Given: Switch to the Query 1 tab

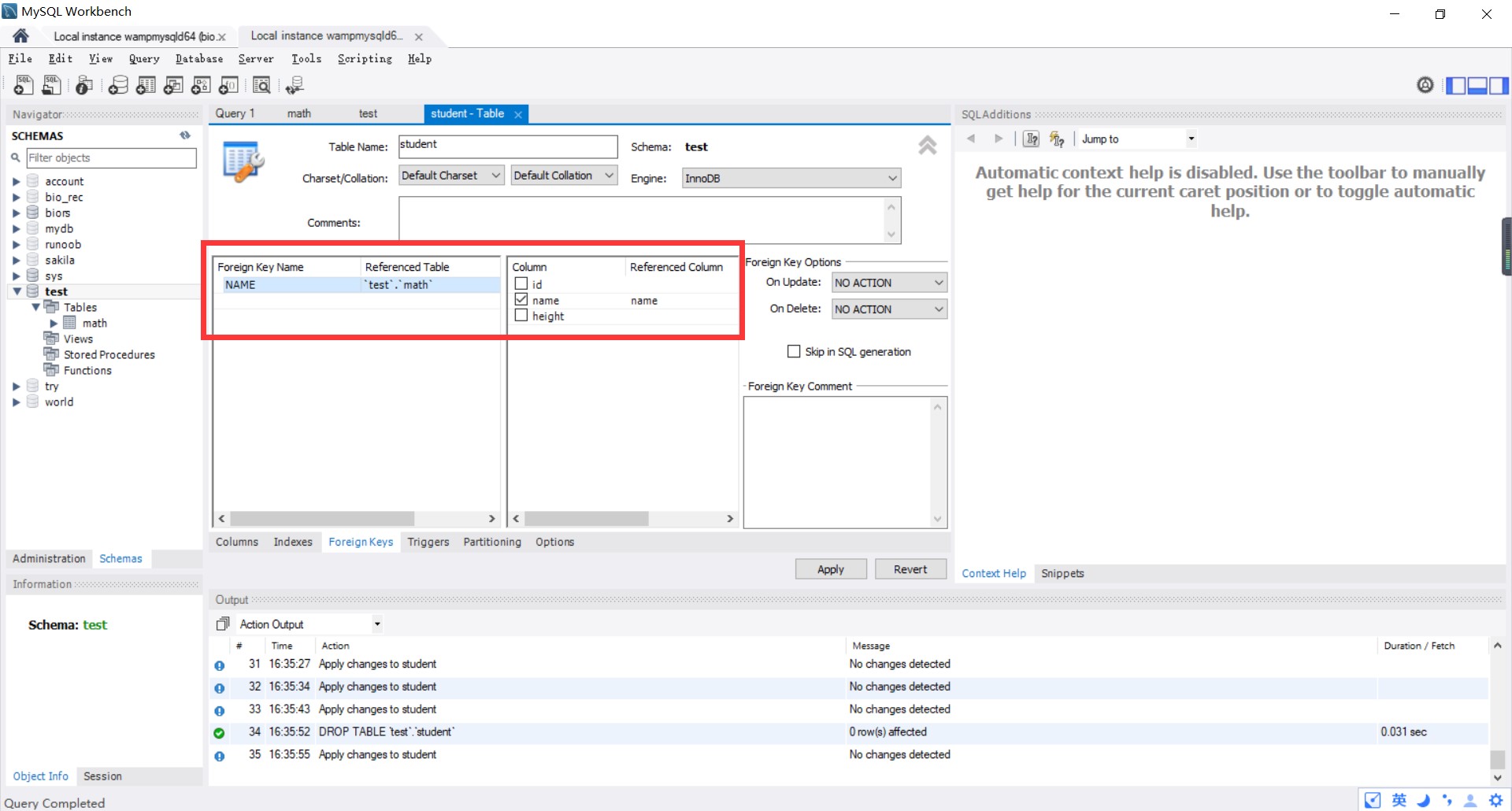Looking at the screenshot, I should (235, 113).
